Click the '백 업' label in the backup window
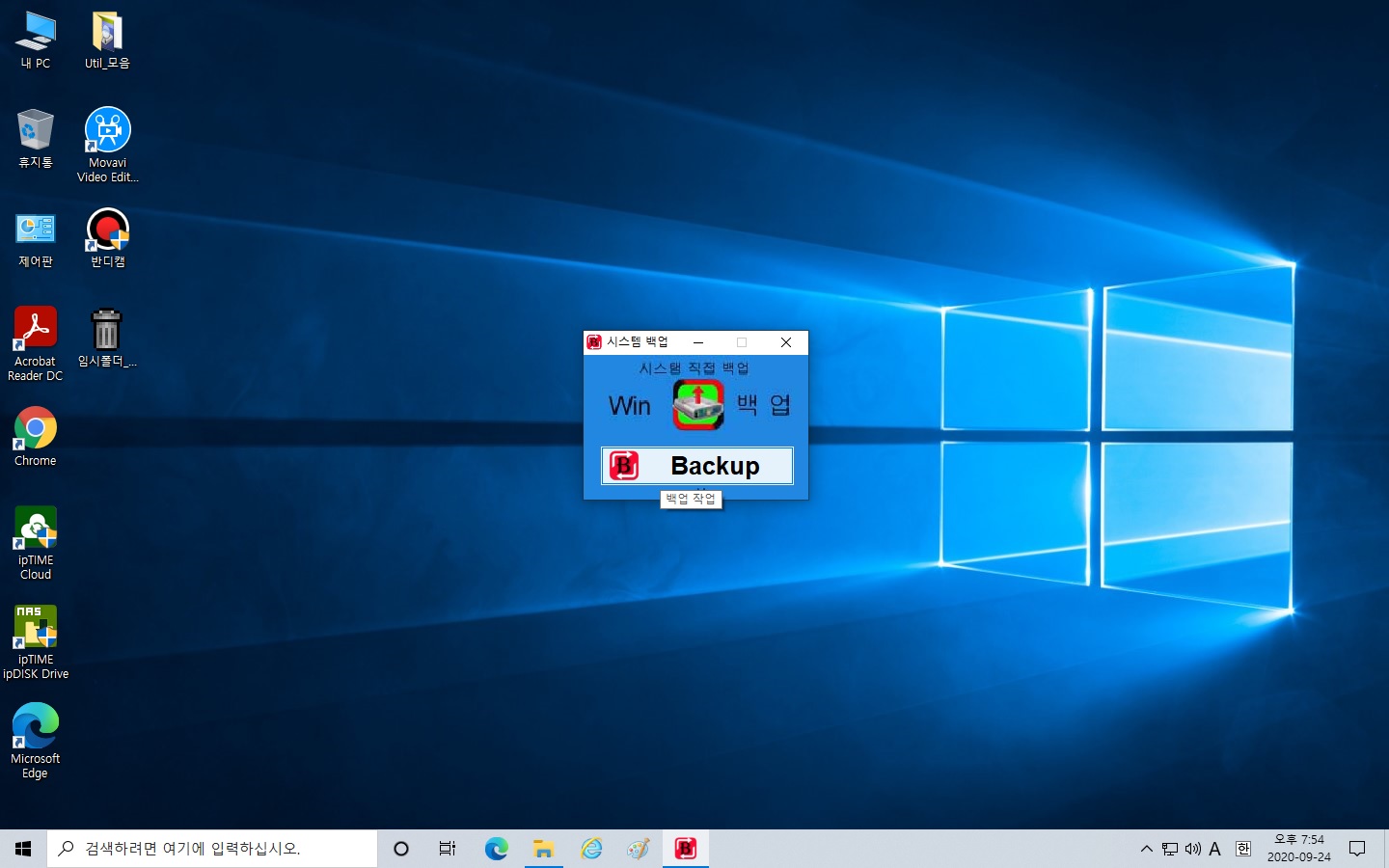 (764, 405)
